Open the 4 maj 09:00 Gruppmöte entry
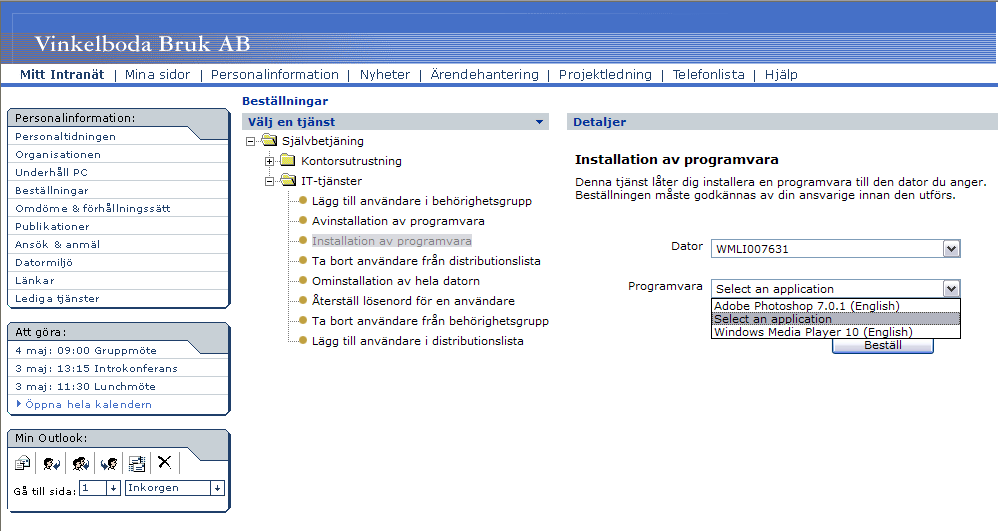This screenshot has width=998, height=531. [x=86, y=350]
